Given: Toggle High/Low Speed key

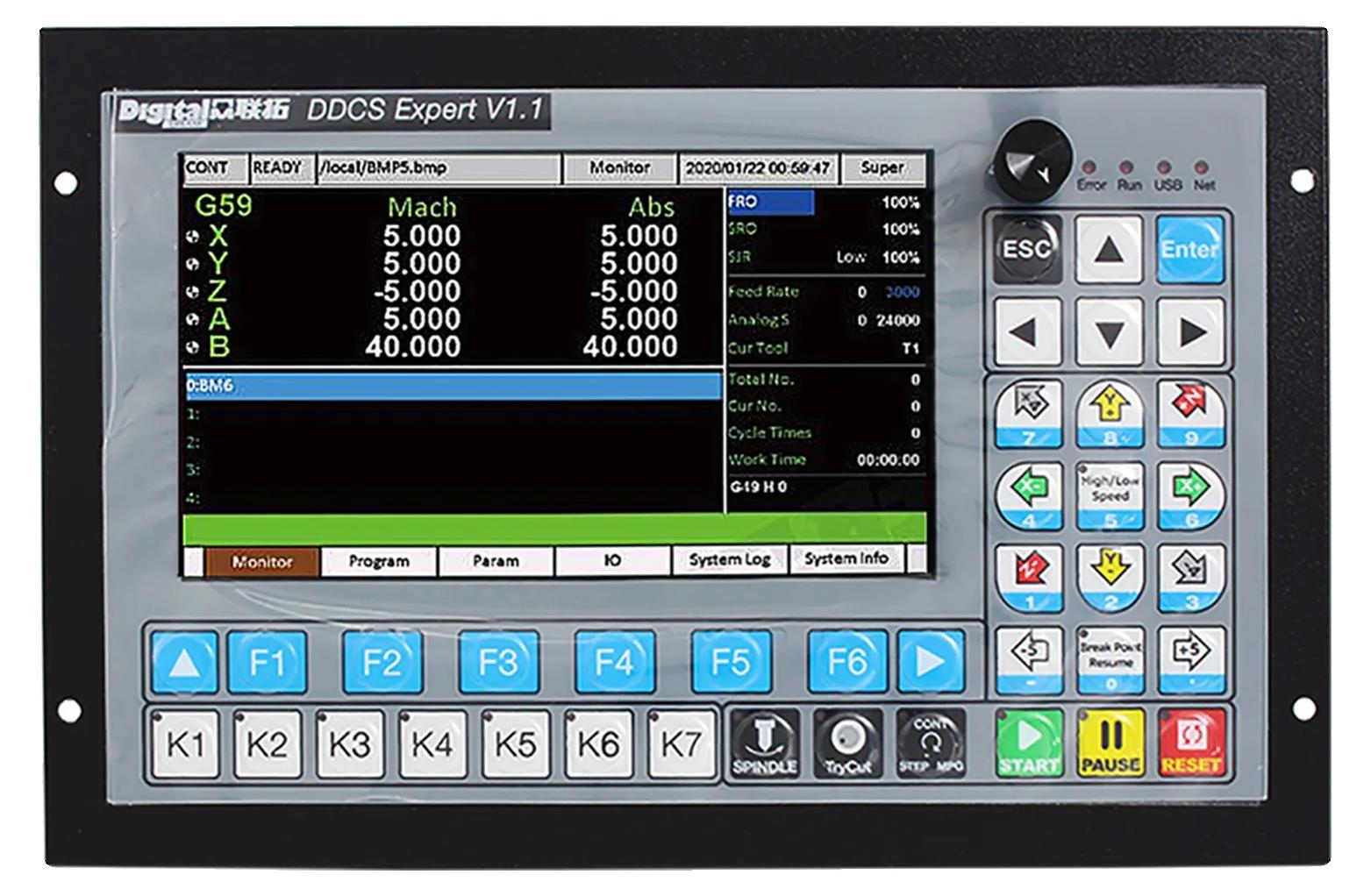Looking at the screenshot, I should pyautogui.click(x=1110, y=496).
